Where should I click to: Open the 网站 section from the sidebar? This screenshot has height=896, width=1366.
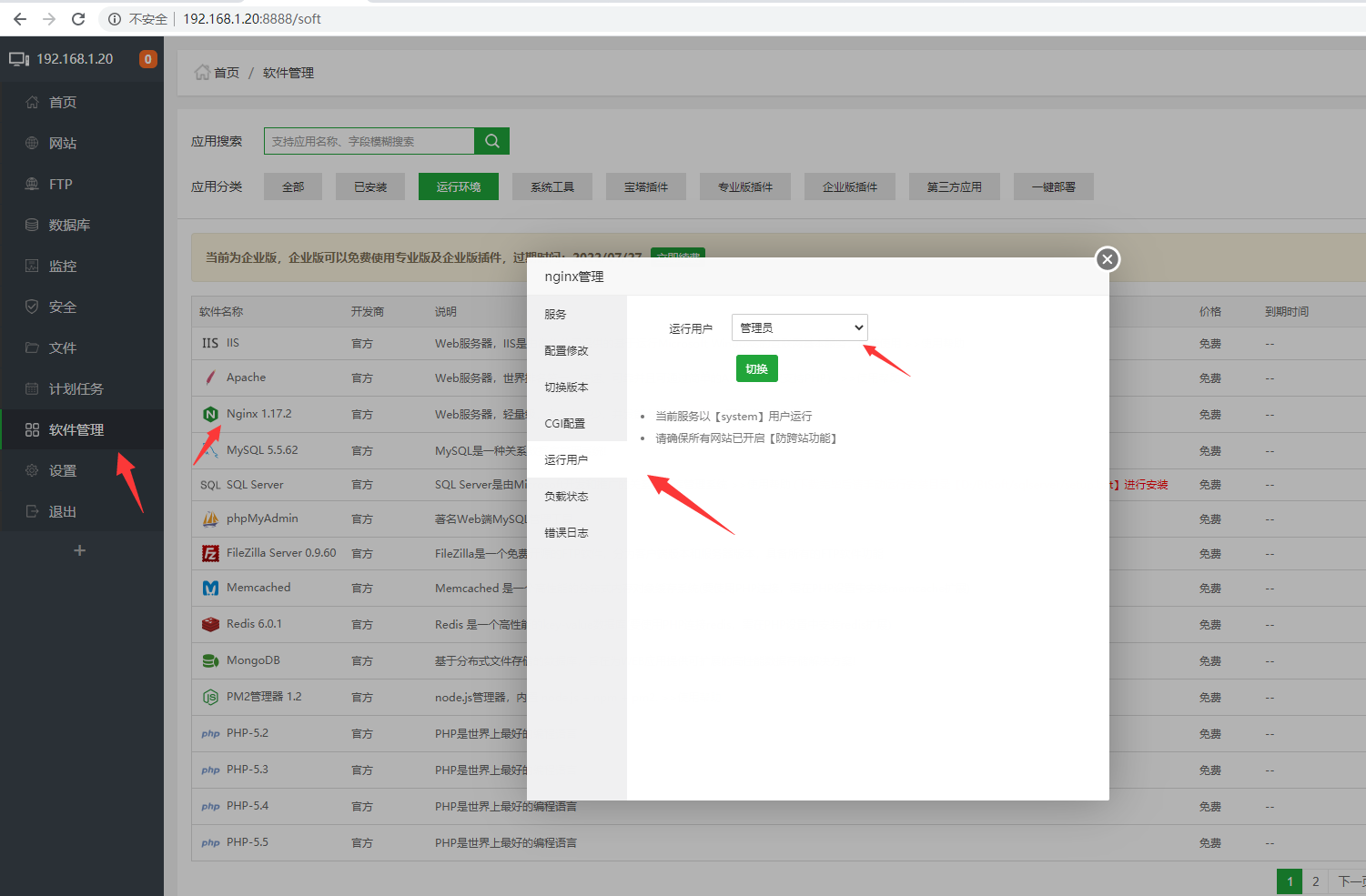tap(61, 143)
